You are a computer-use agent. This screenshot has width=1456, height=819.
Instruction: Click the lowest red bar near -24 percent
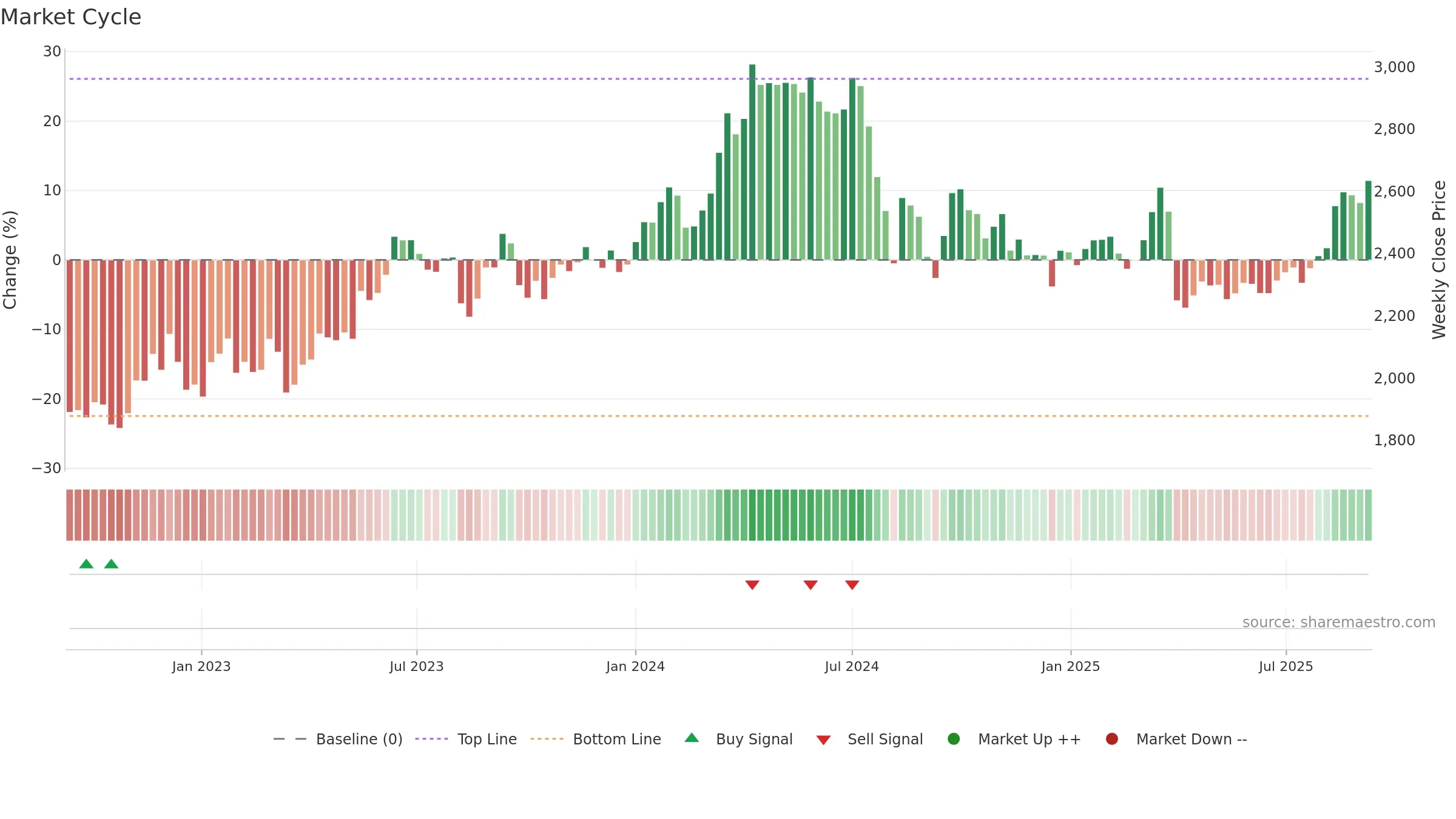pos(120,344)
